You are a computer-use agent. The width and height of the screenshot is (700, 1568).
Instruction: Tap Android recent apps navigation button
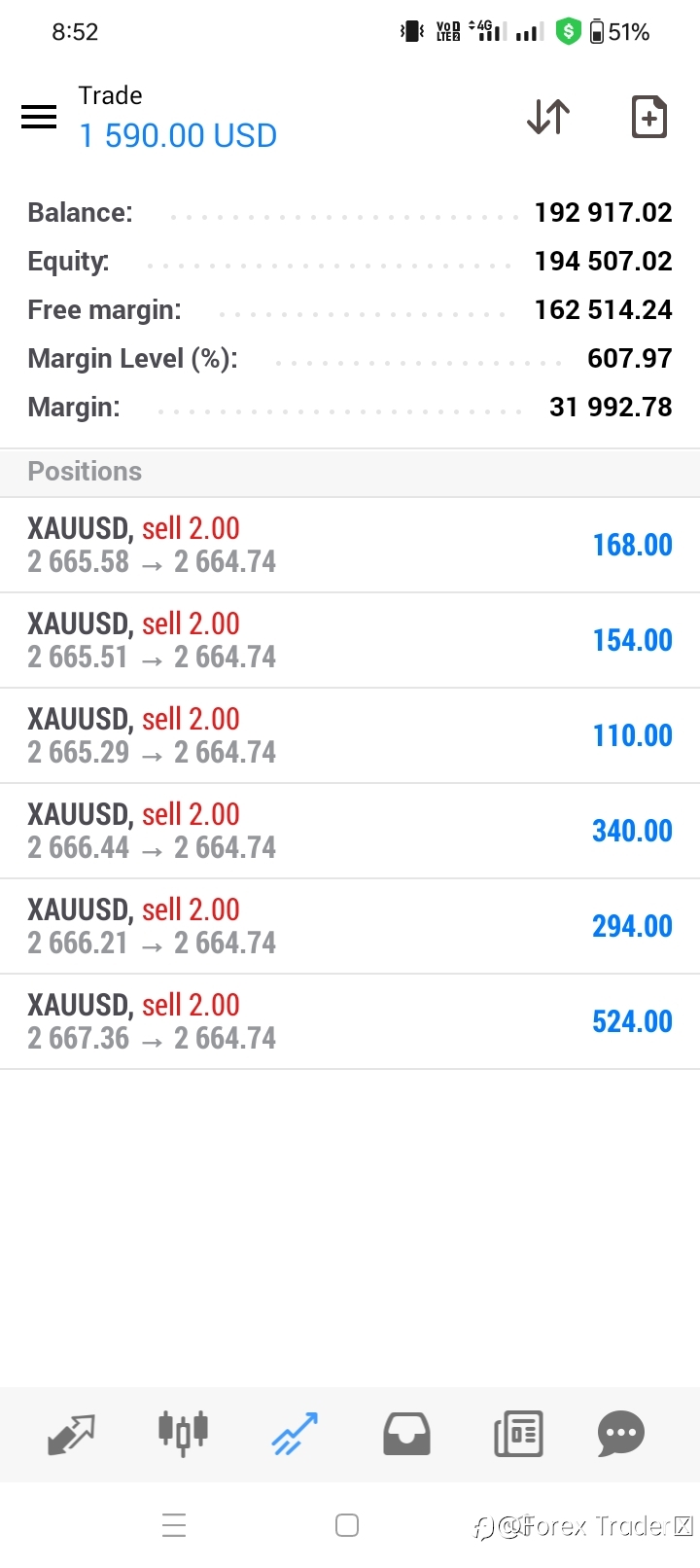(x=174, y=1525)
